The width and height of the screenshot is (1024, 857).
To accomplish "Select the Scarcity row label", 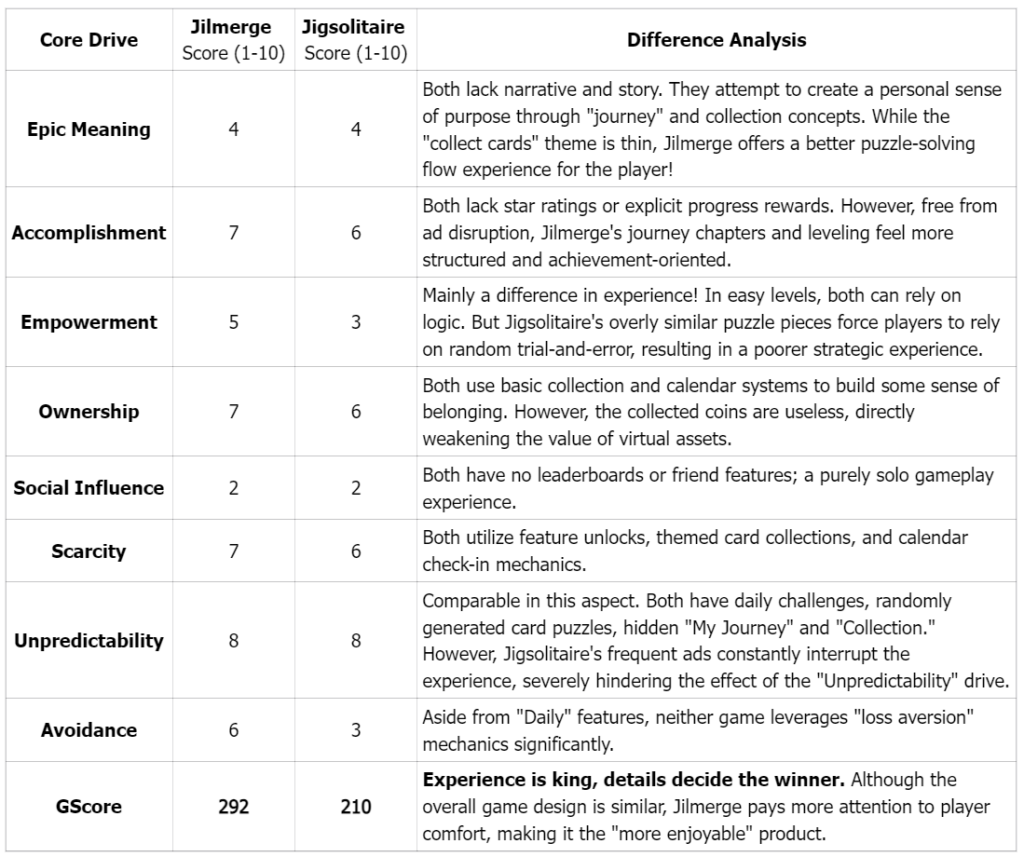I will (x=89, y=550).
